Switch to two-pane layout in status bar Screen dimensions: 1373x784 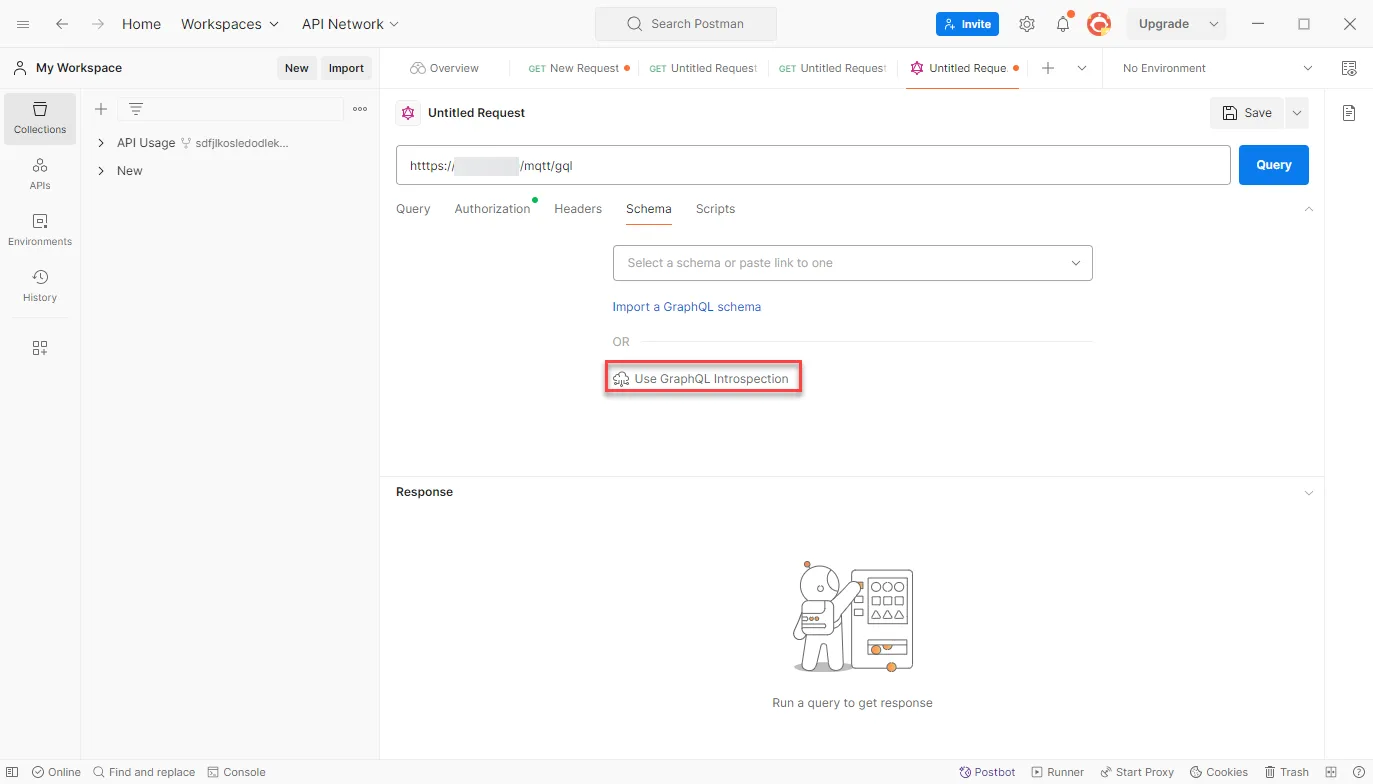click(x=1331, y=772)
